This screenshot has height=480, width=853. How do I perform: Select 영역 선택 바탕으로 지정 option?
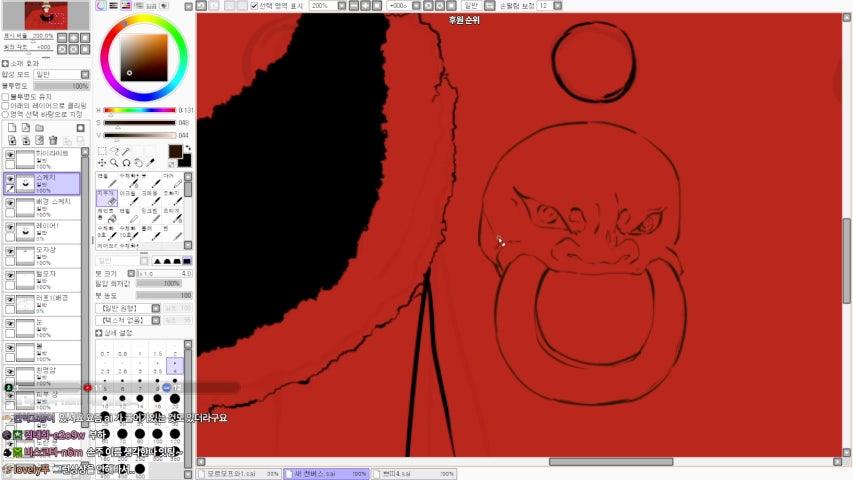tap(5, 114)
